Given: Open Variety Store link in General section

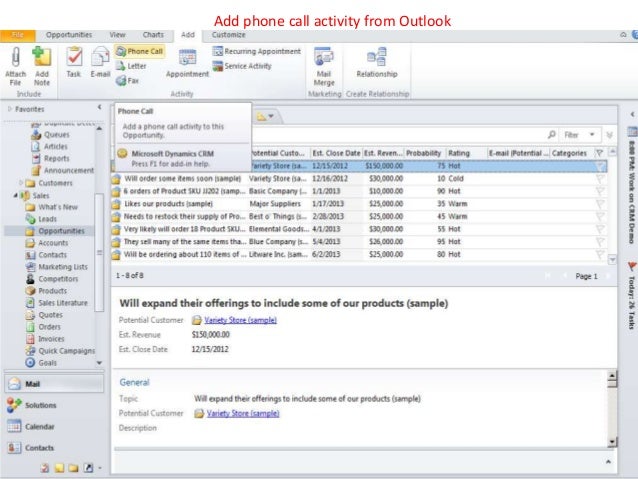Looking at the screenshot, I should coord(243,413).
